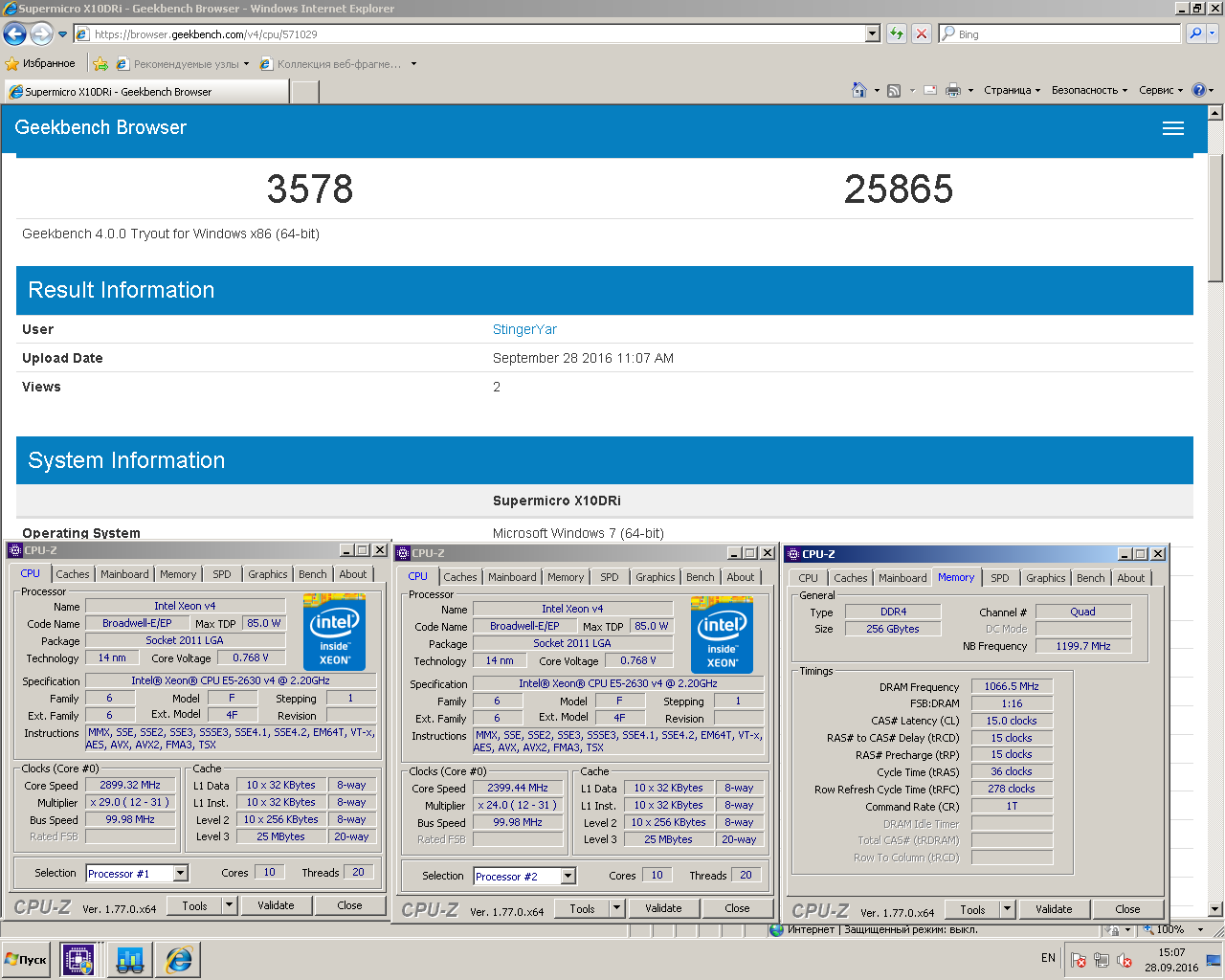
Task: Open the Processor #2 selection dropdown
Action: click(568, 876)
